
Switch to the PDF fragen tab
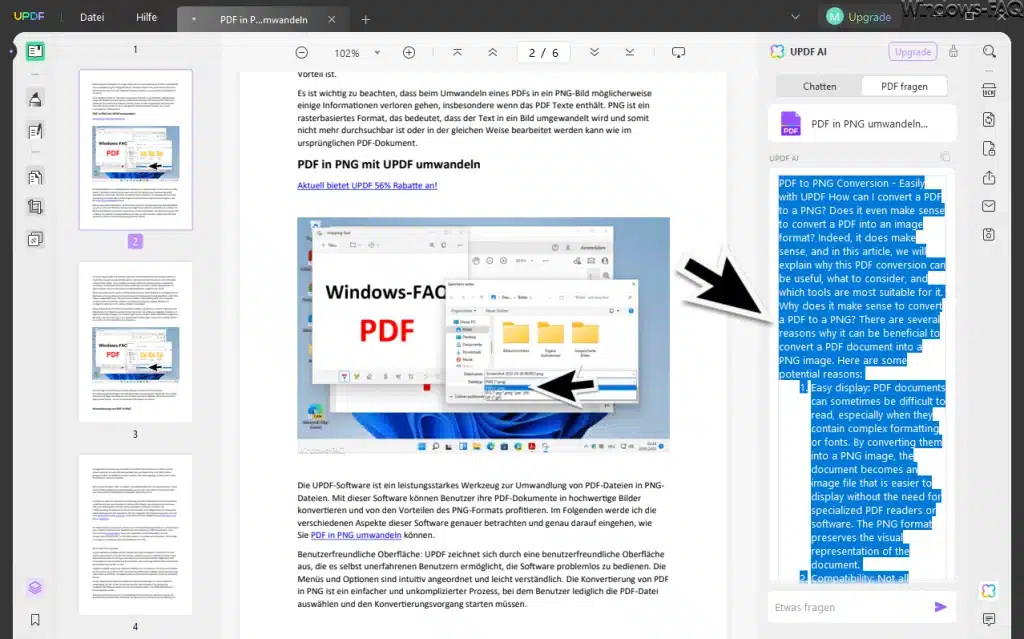pyautogui.click(x=904, y=86)
